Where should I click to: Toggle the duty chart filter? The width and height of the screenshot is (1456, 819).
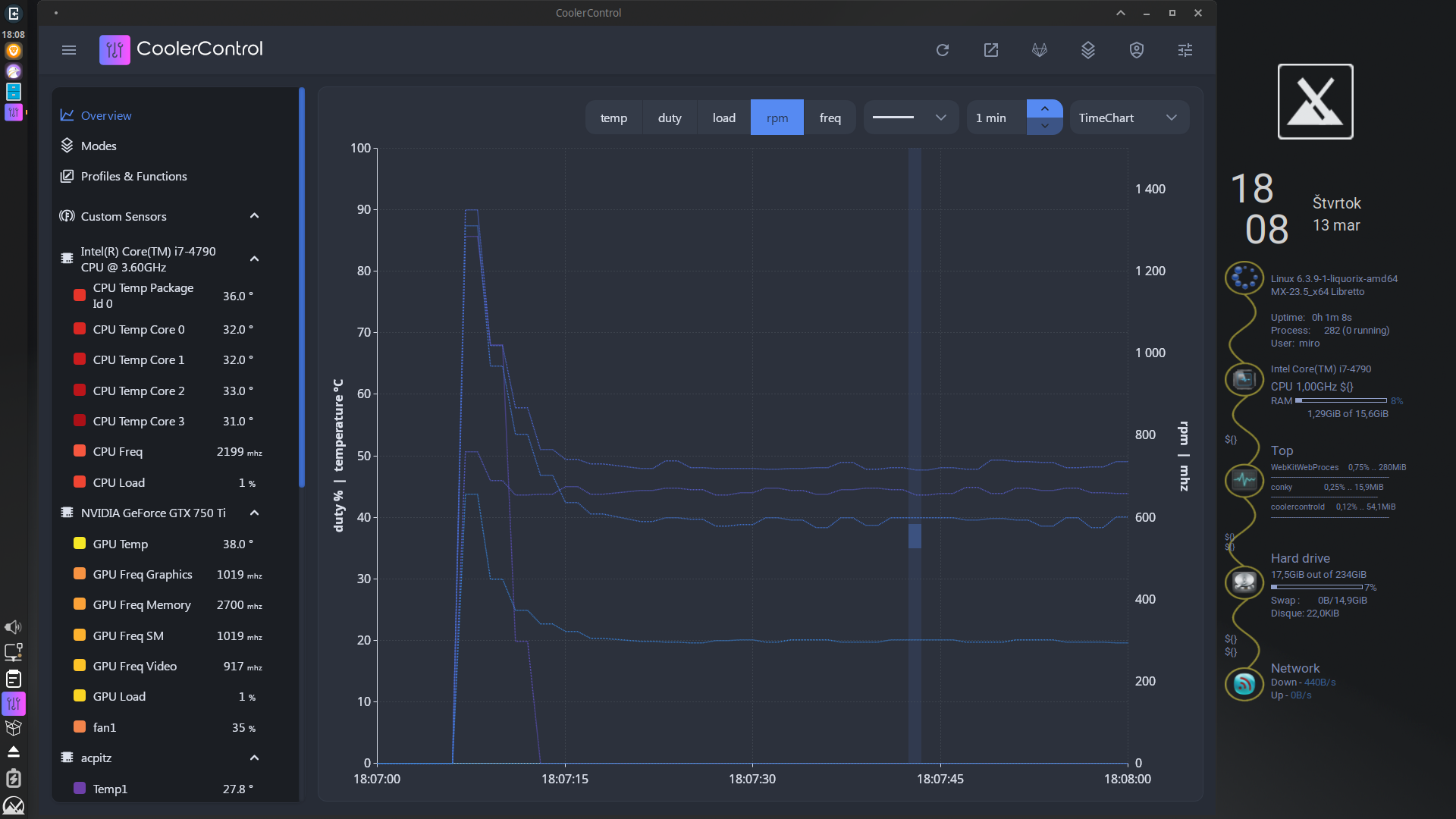(x=670, y=118)
